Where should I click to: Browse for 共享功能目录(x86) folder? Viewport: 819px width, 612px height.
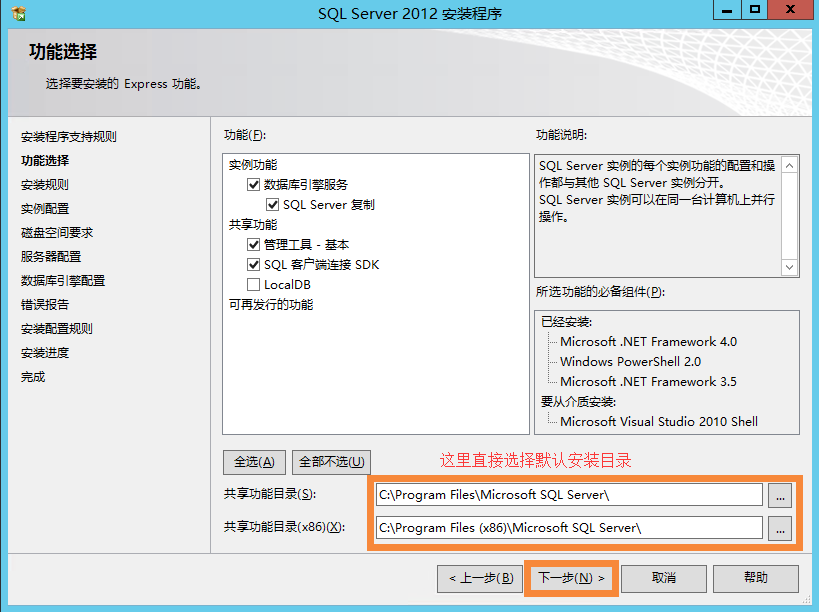pos(780,528)
